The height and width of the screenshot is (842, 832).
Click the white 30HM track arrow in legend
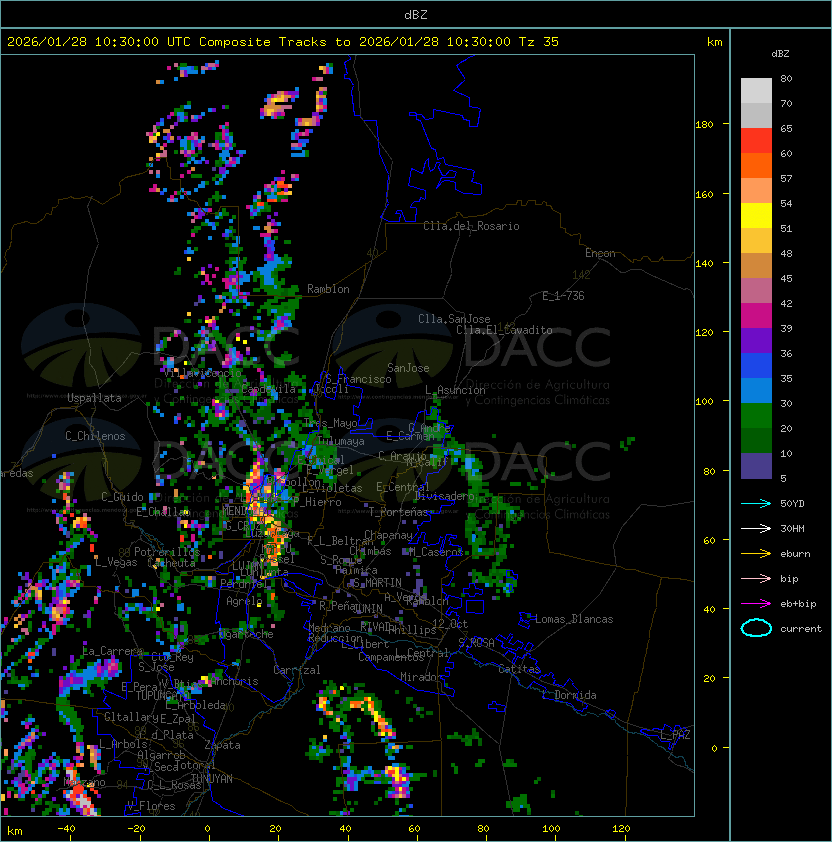[756, 528]
